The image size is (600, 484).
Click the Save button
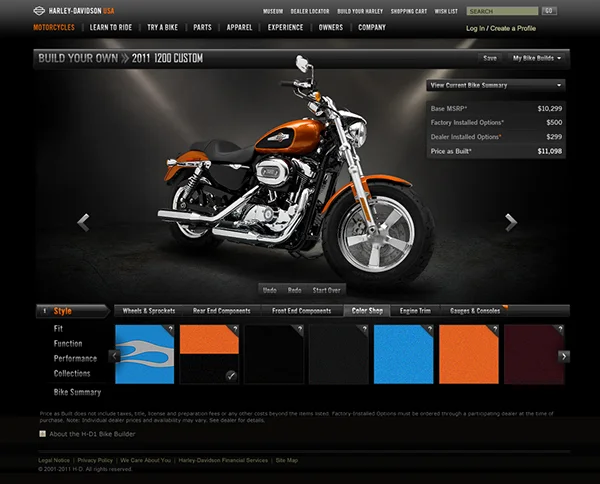[490, 58]
